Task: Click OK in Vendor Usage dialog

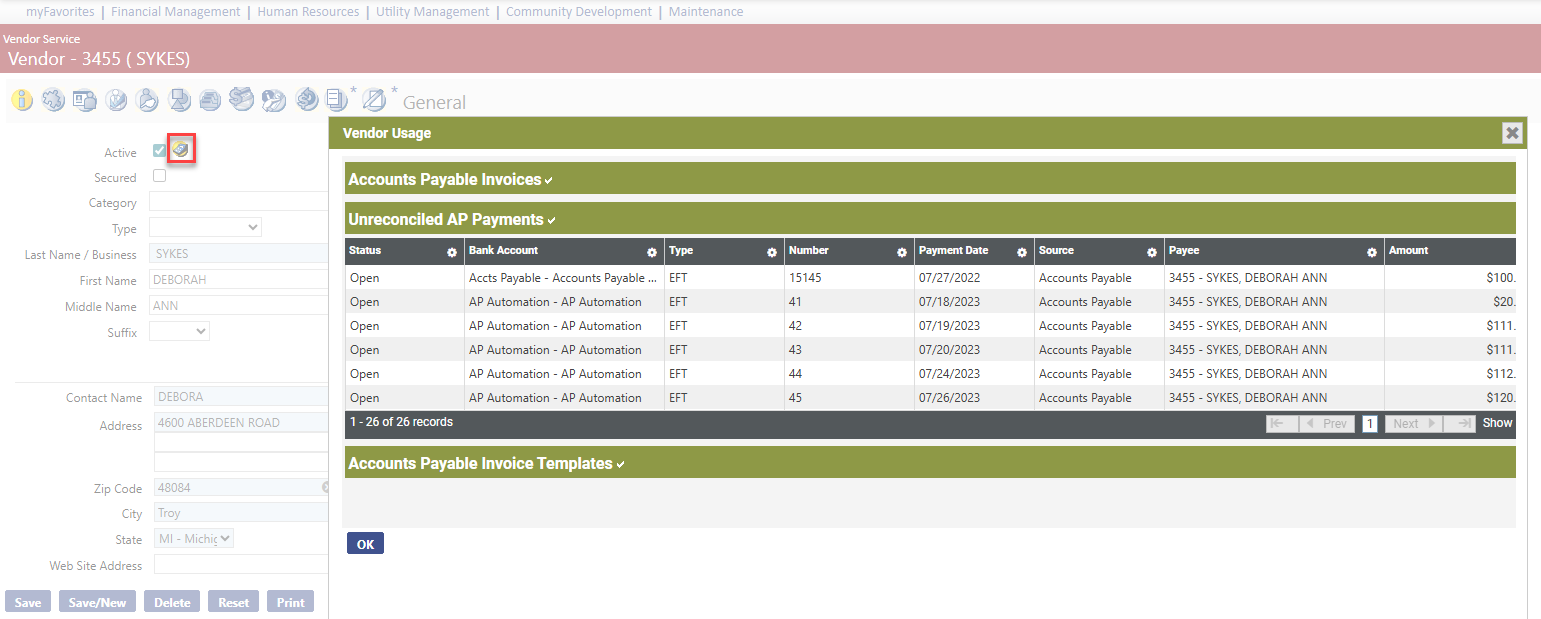Action: click(365, 544)
